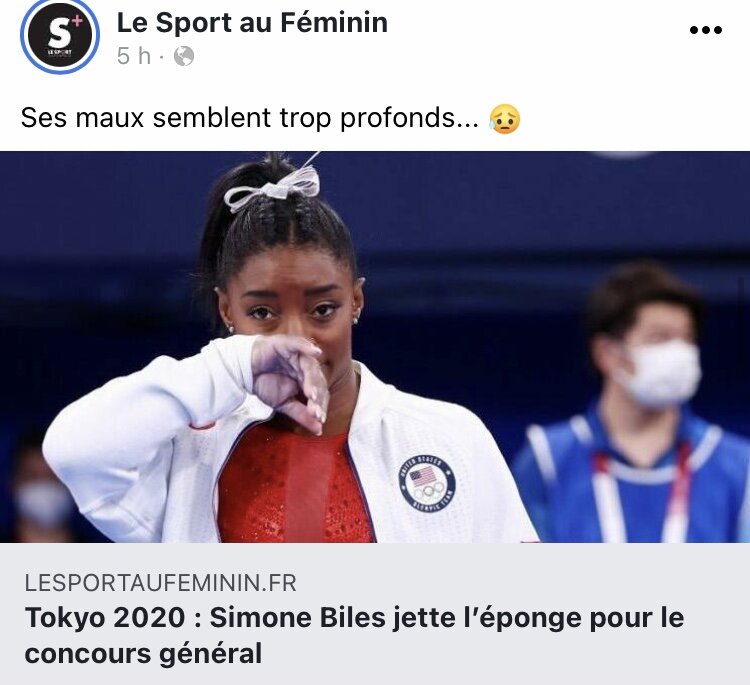Screen dimensions: 750x685
Task: Click the red leotard in the article photo
Action: [292, 486]
